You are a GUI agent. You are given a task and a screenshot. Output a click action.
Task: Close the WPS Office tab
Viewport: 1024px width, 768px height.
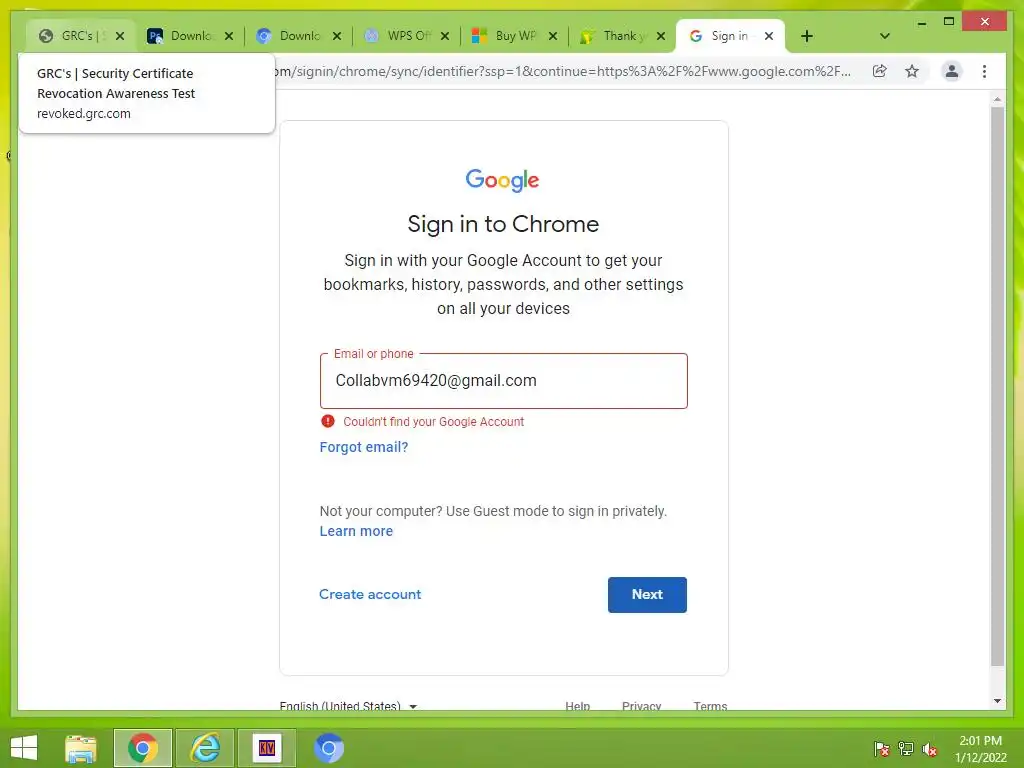coord(445,37)
